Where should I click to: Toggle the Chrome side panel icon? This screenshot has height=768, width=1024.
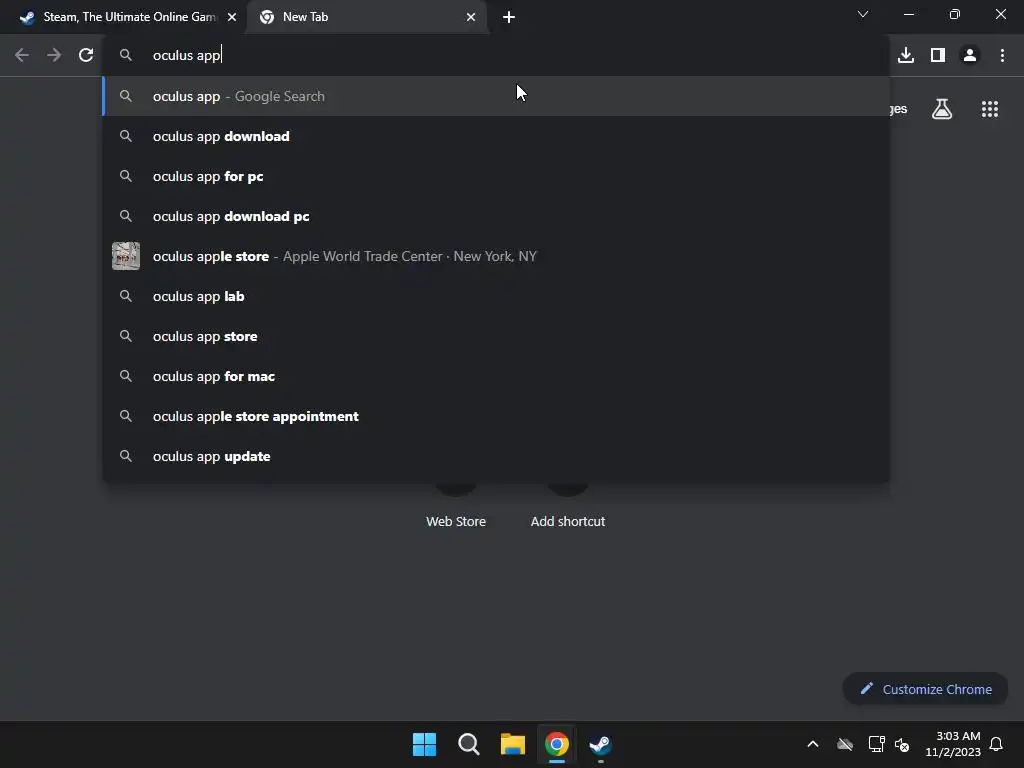point(938,56)
